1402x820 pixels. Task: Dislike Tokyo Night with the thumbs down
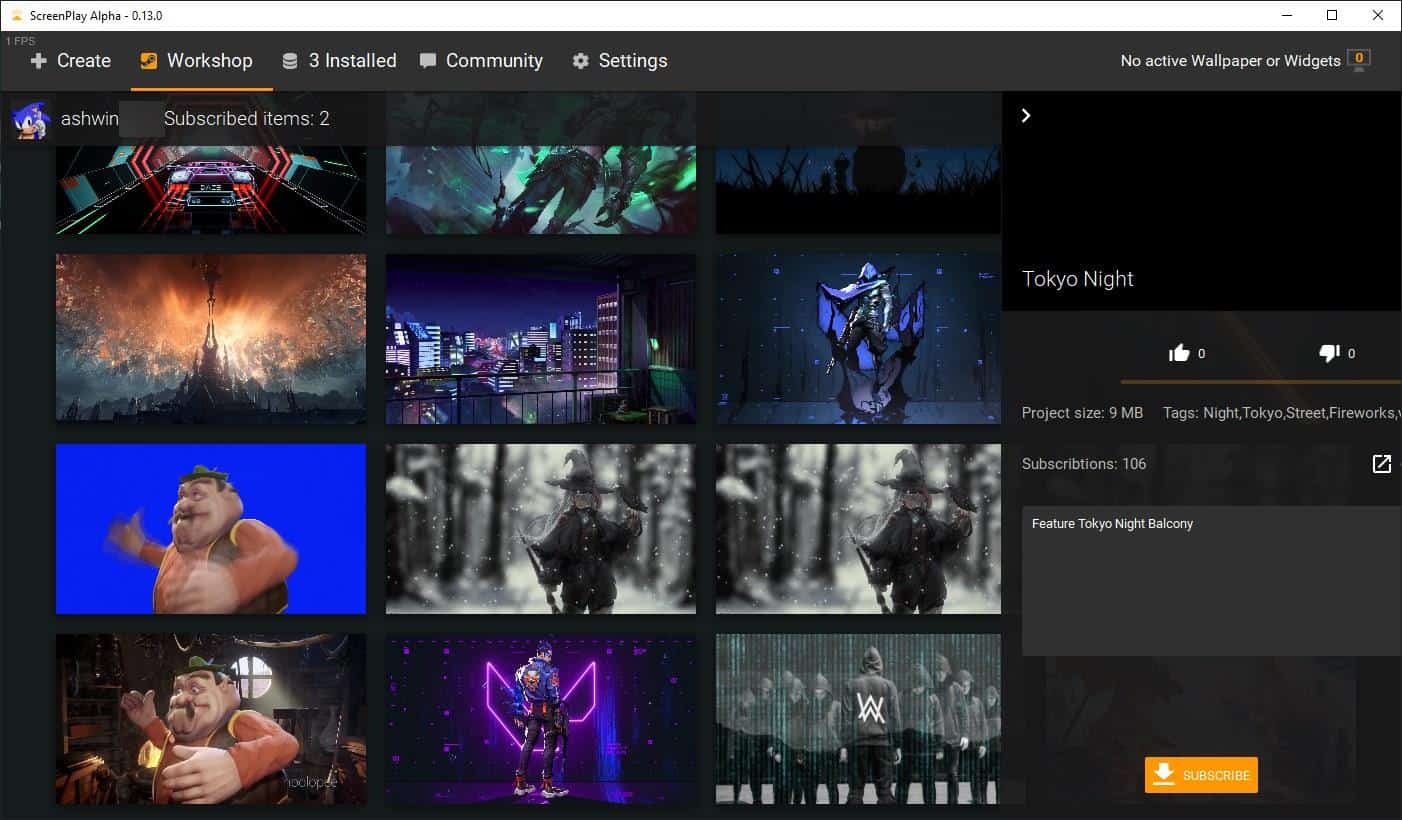[x=1330, y=352]
